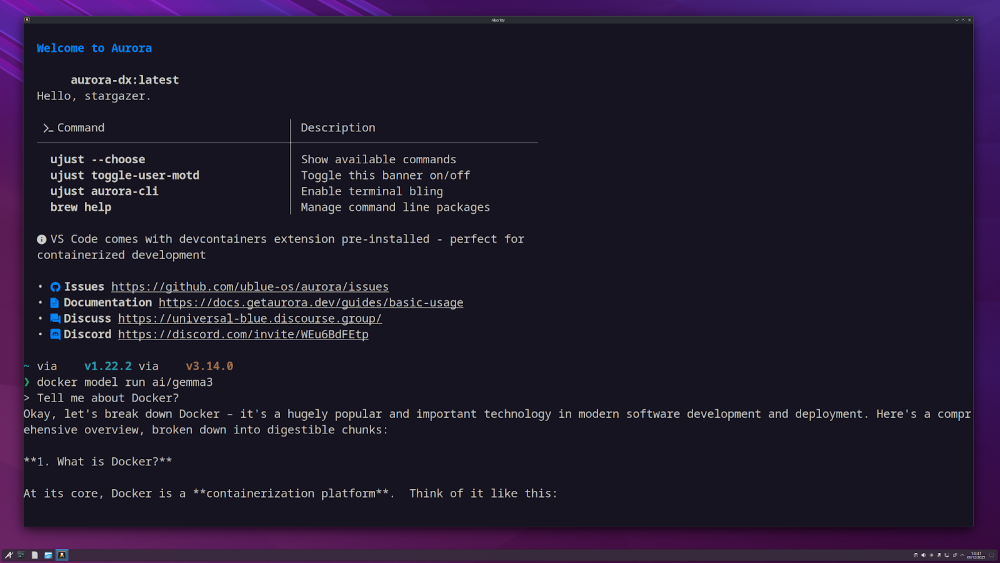Open the docs.getaurora.dev documentation link

click(310, 303)
